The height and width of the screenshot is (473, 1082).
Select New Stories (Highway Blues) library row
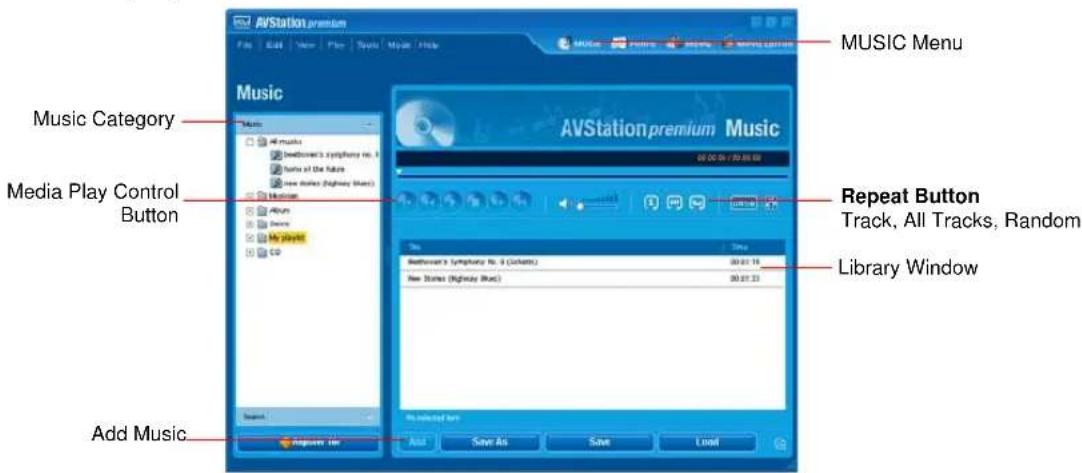pos(592,278)
